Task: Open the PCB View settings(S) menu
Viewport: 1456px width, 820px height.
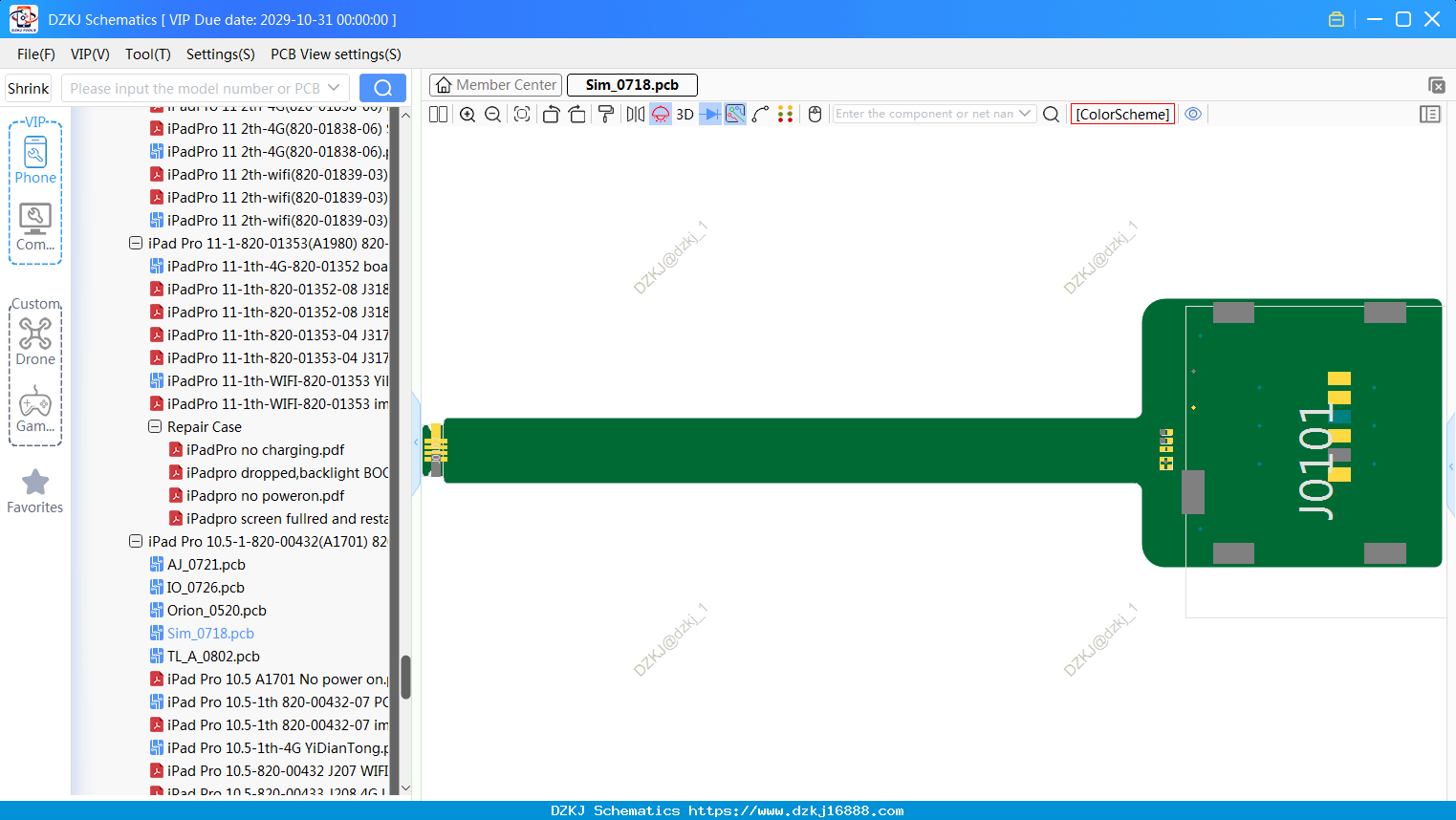Action: pyautogui.click(x=336, y=54)
